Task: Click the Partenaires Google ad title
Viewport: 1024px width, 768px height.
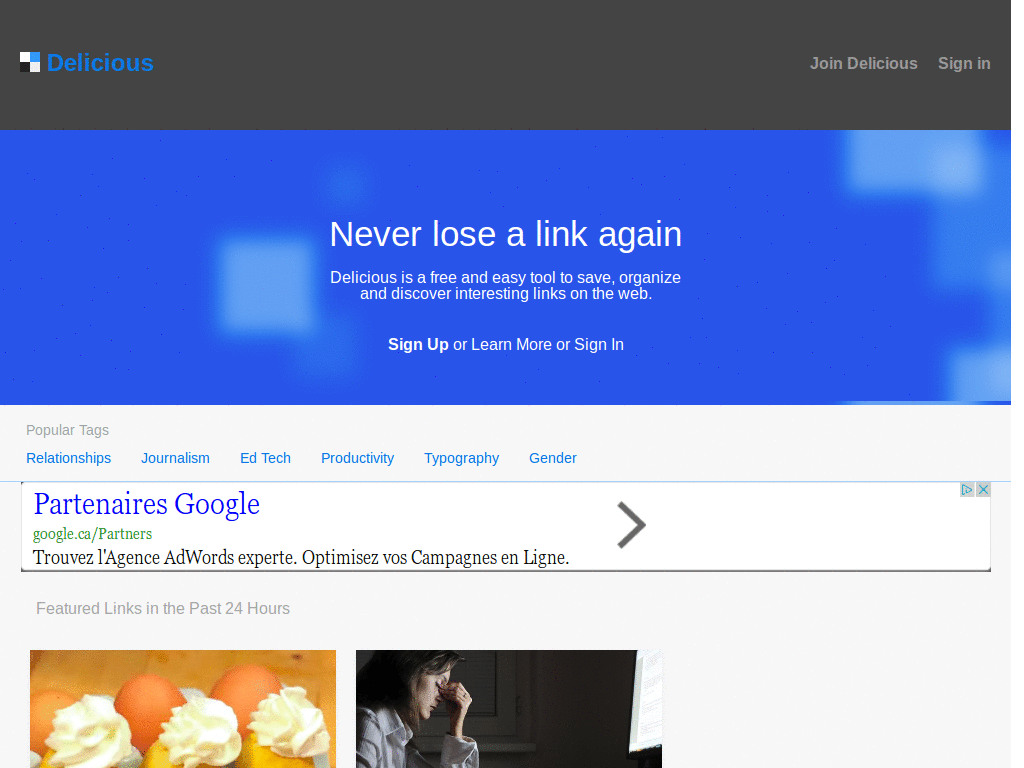Action: 146,504
